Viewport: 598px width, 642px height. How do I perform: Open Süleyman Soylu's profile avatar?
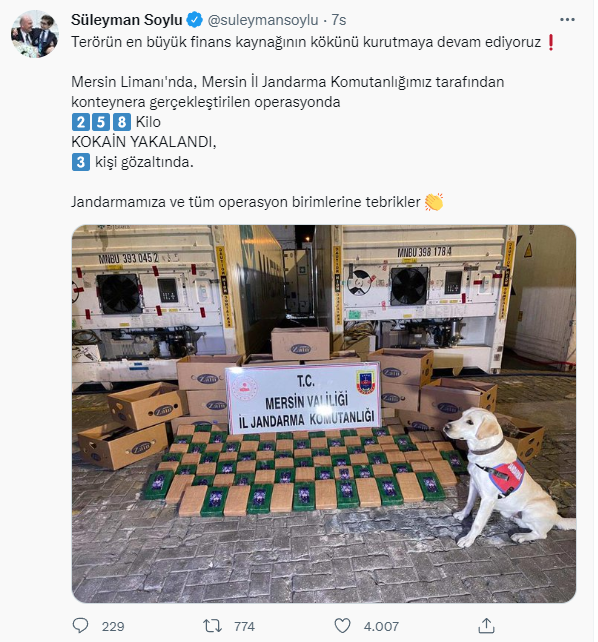35,34
